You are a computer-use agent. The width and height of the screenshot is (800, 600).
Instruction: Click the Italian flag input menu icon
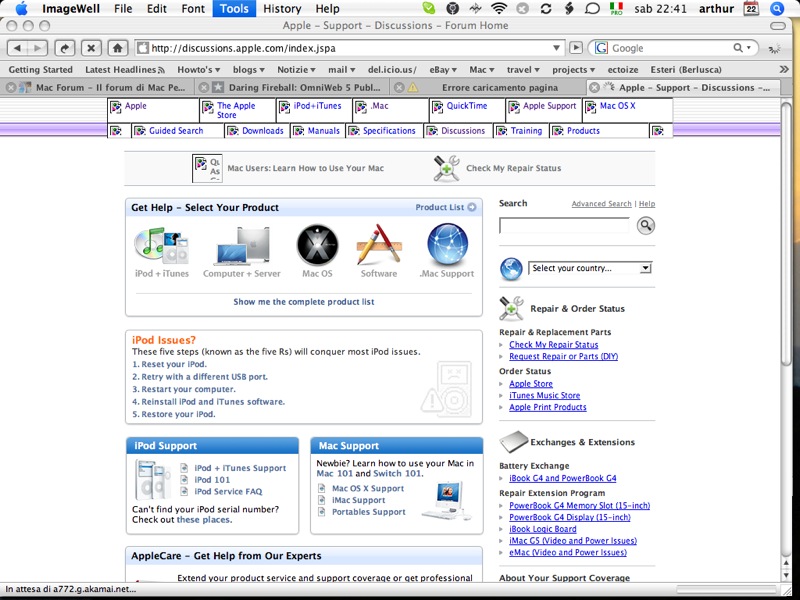coord(616,9)
